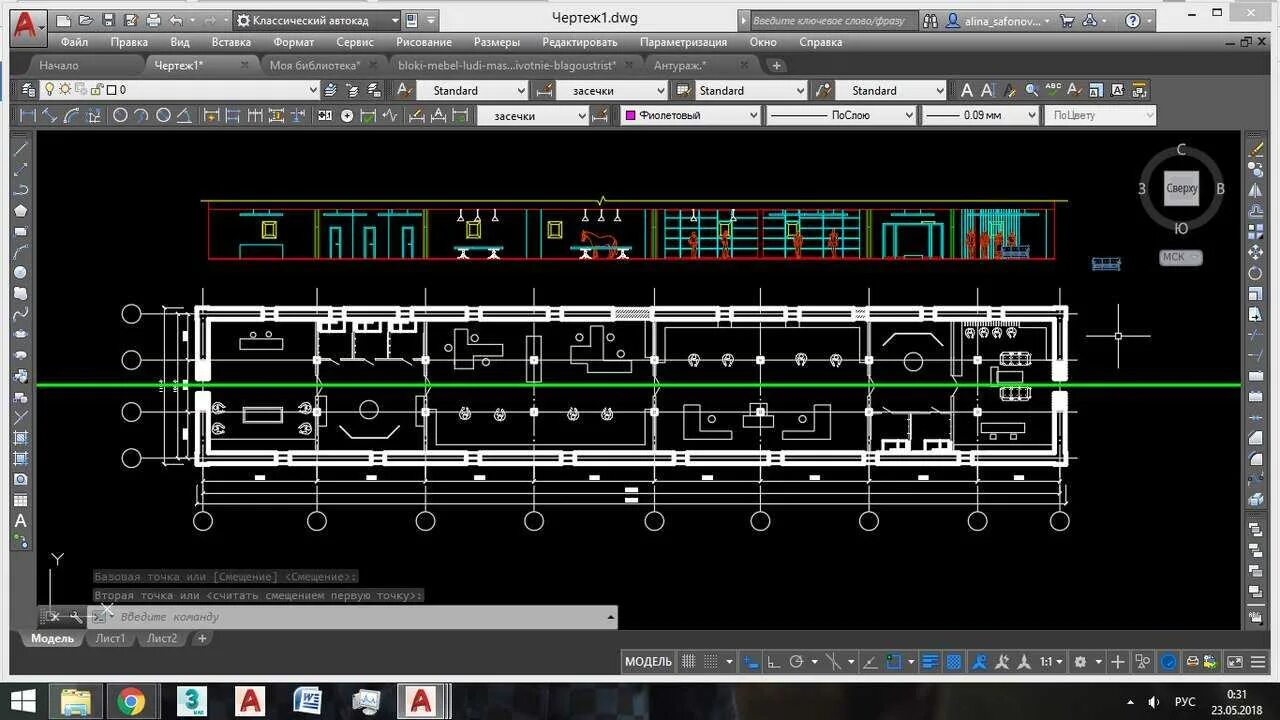Click the Plot printer icon
This screenshot has width=1280, height=720.
click(x=153, y=20)
